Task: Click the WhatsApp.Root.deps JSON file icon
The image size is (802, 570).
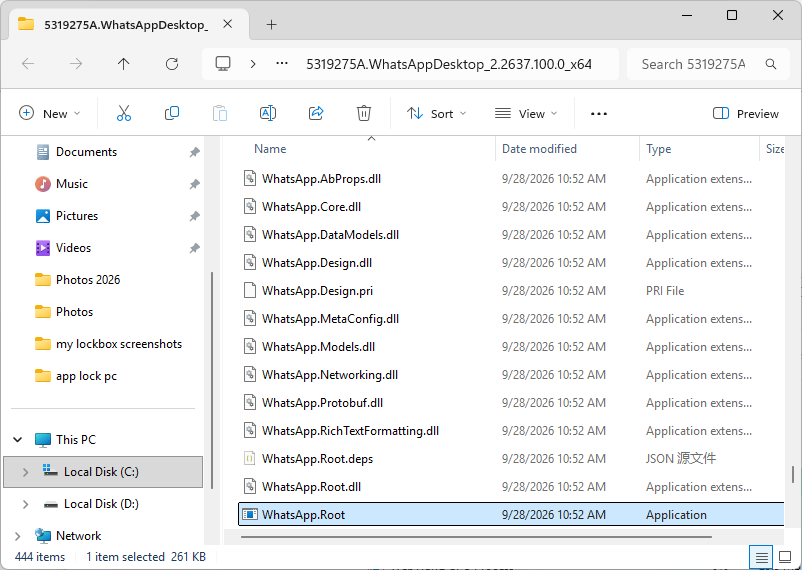Action: tap(250, 458)
